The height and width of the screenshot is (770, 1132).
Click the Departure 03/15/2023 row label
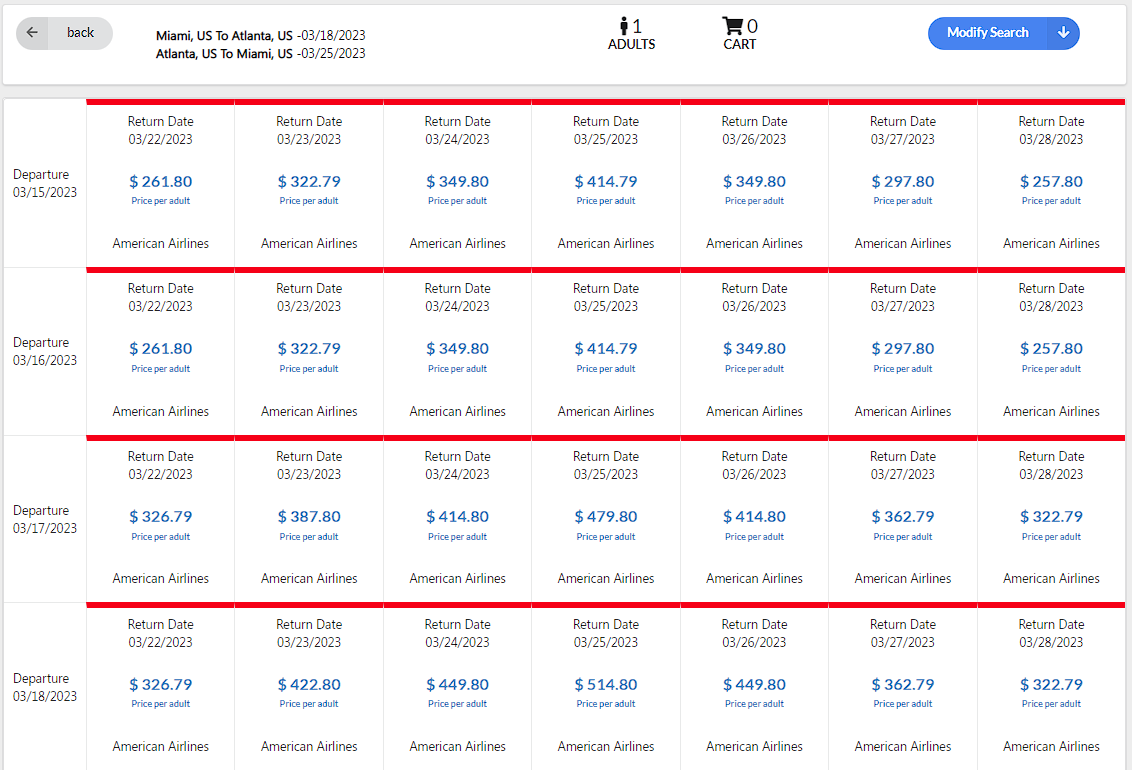point(45,183)
